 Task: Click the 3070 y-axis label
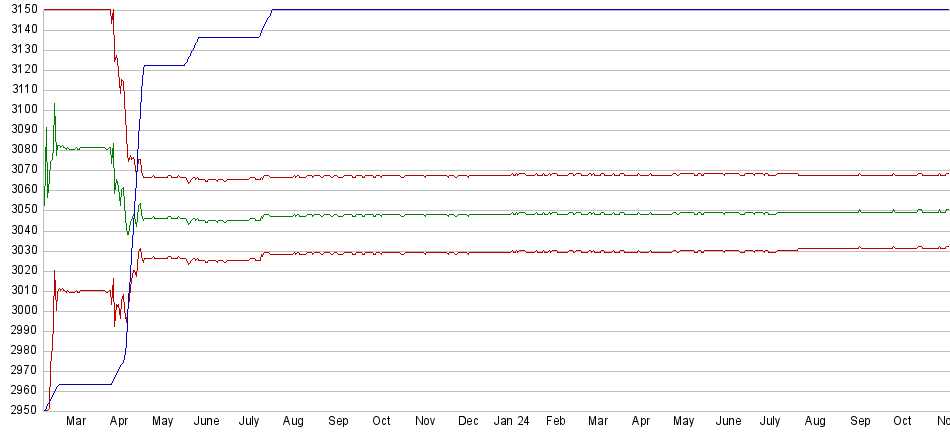coord(20,170)
